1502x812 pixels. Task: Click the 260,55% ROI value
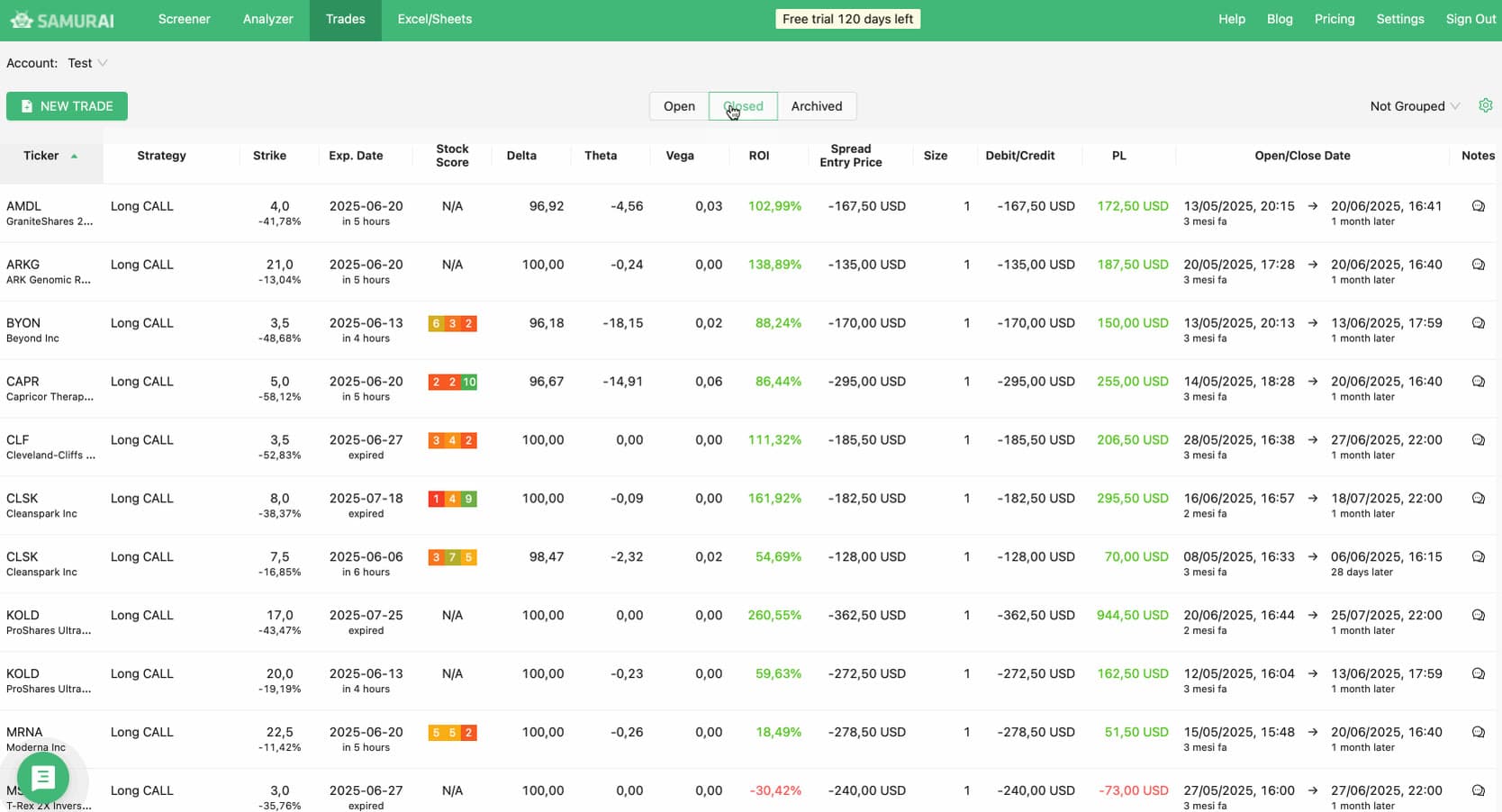[774, 616]
